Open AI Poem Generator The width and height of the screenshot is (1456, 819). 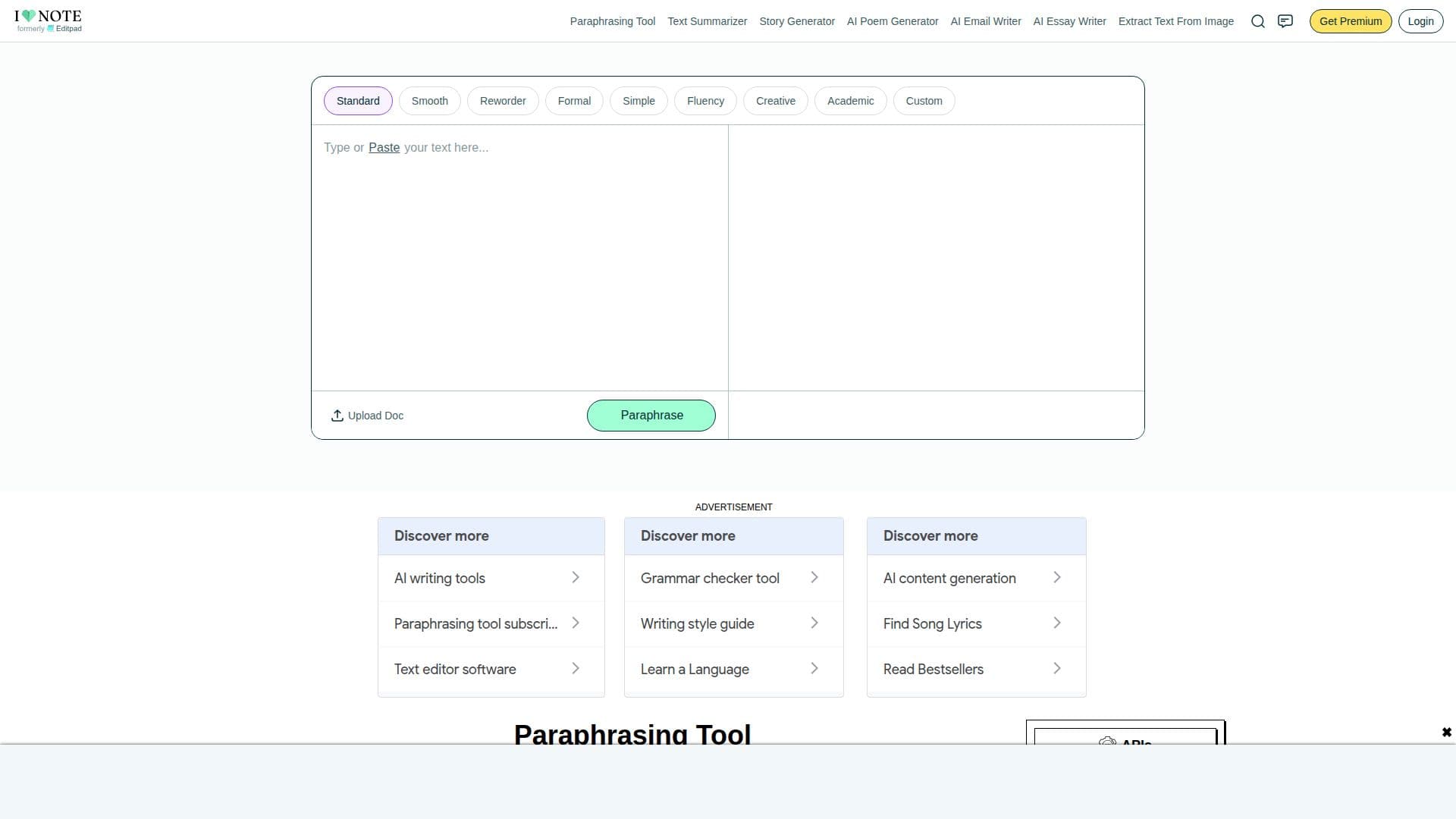(893, 21)
